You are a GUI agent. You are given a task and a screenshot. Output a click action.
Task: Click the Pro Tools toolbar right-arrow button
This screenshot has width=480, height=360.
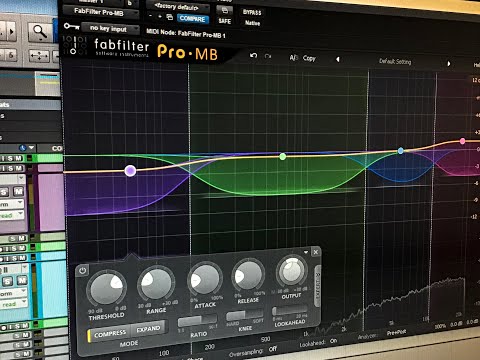(11, 32)
